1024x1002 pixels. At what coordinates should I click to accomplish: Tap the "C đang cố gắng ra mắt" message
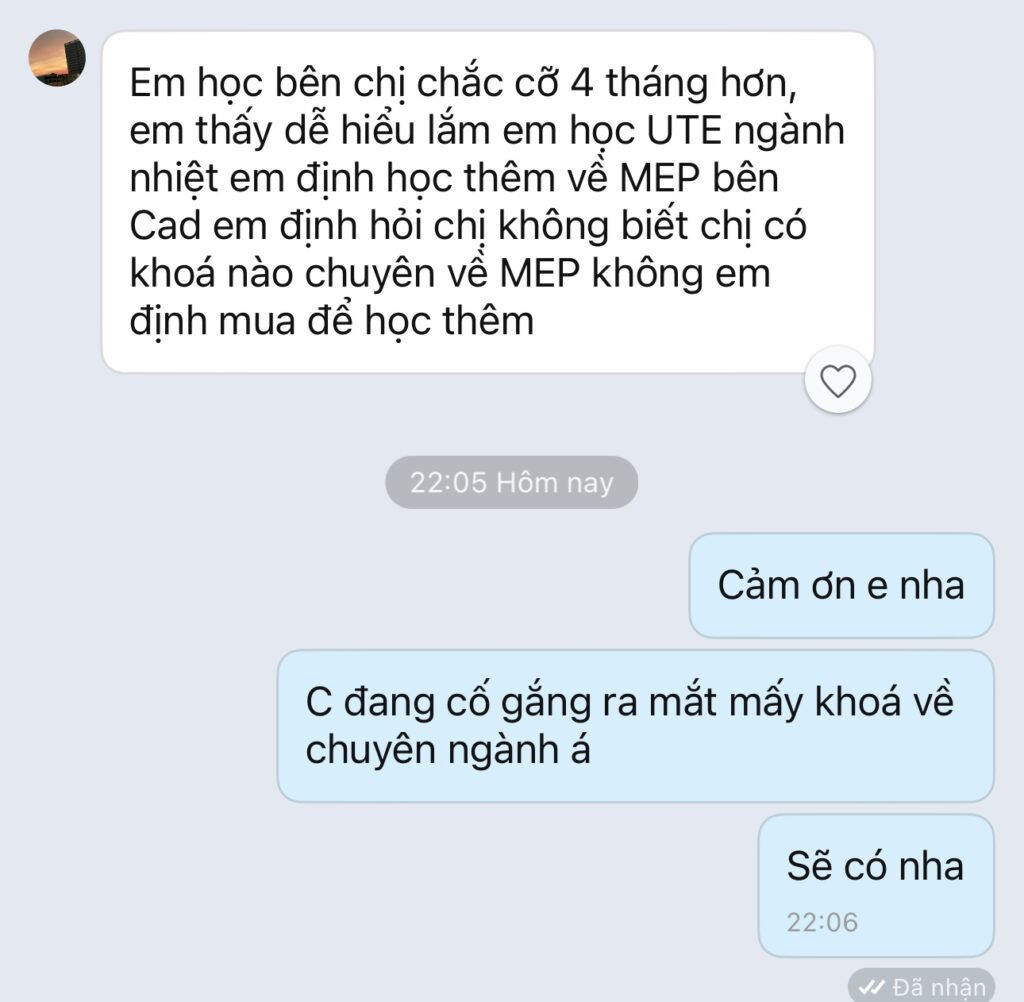click(635, 726)
